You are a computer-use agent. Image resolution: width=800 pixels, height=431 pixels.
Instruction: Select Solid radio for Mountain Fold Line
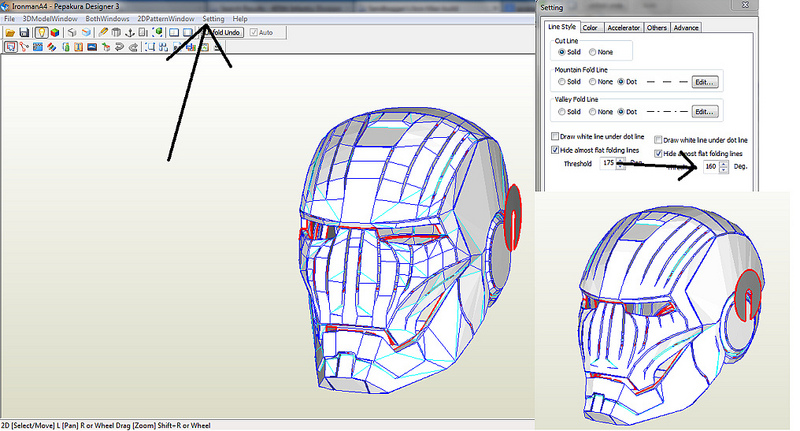pyautogui.click(x=563, y=81)
